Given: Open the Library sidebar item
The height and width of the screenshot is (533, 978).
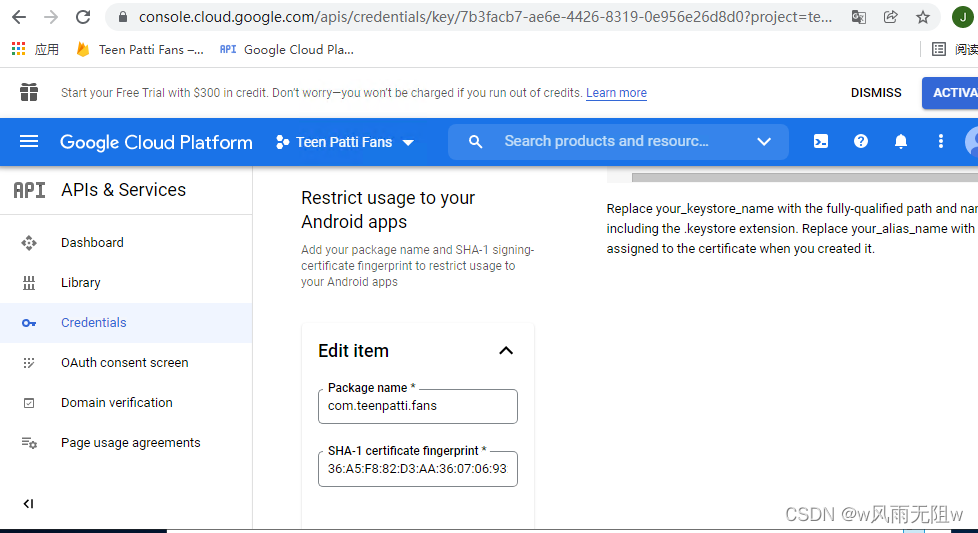Looking at the screenshot, I should 80,283.
